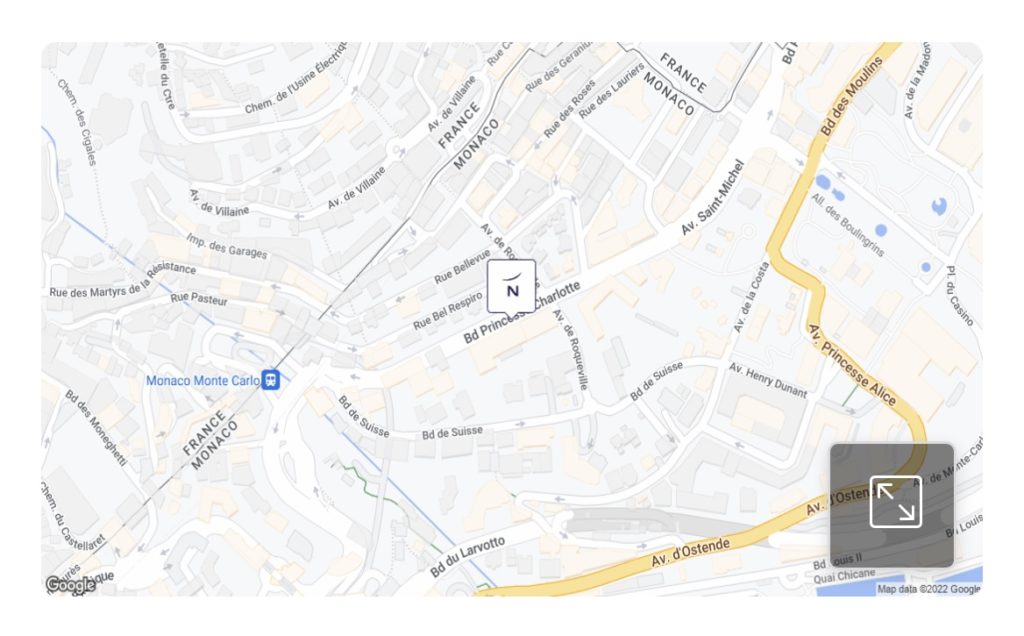
Task: Click the Av. Henry Dunant street label
Action: click(x=768, y=380)
